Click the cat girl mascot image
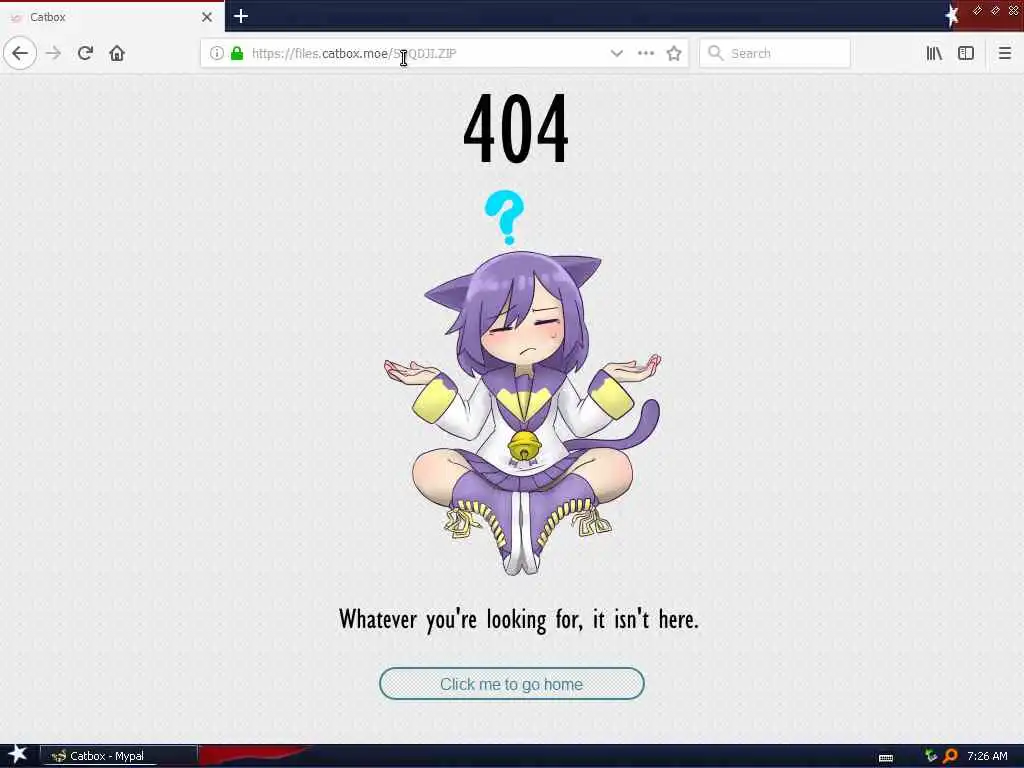Image resolution: width=1024 pixels, height=768 pixels. point(522,412)
